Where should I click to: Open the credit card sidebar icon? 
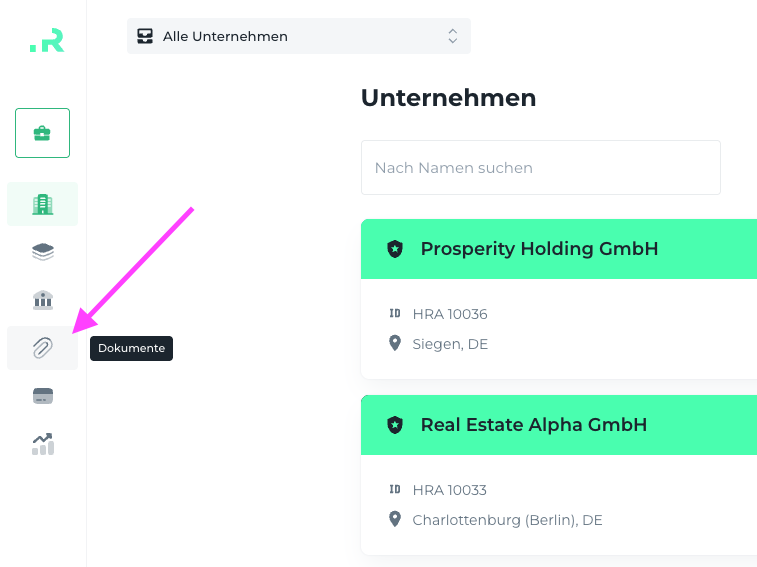coord(42,396)
